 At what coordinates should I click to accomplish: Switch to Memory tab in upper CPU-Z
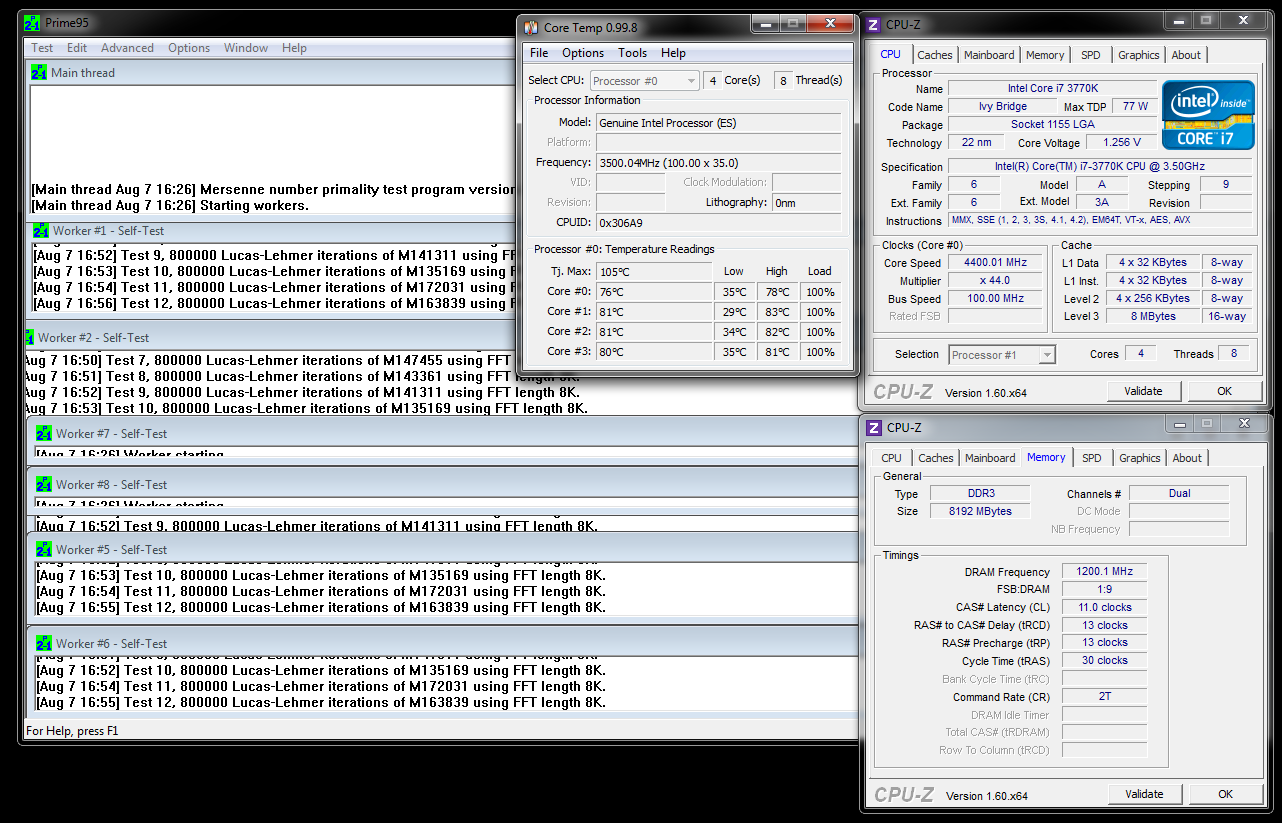click(1045, 55)
